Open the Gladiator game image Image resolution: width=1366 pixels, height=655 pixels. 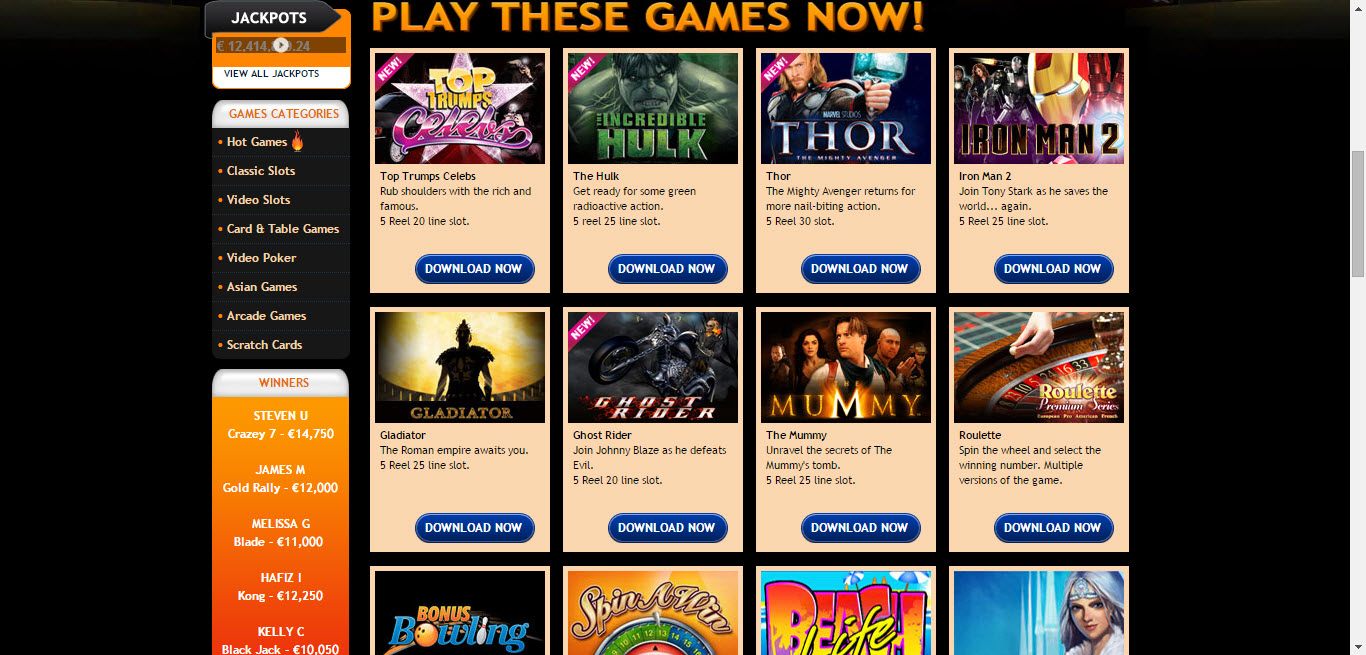point(460,367)
